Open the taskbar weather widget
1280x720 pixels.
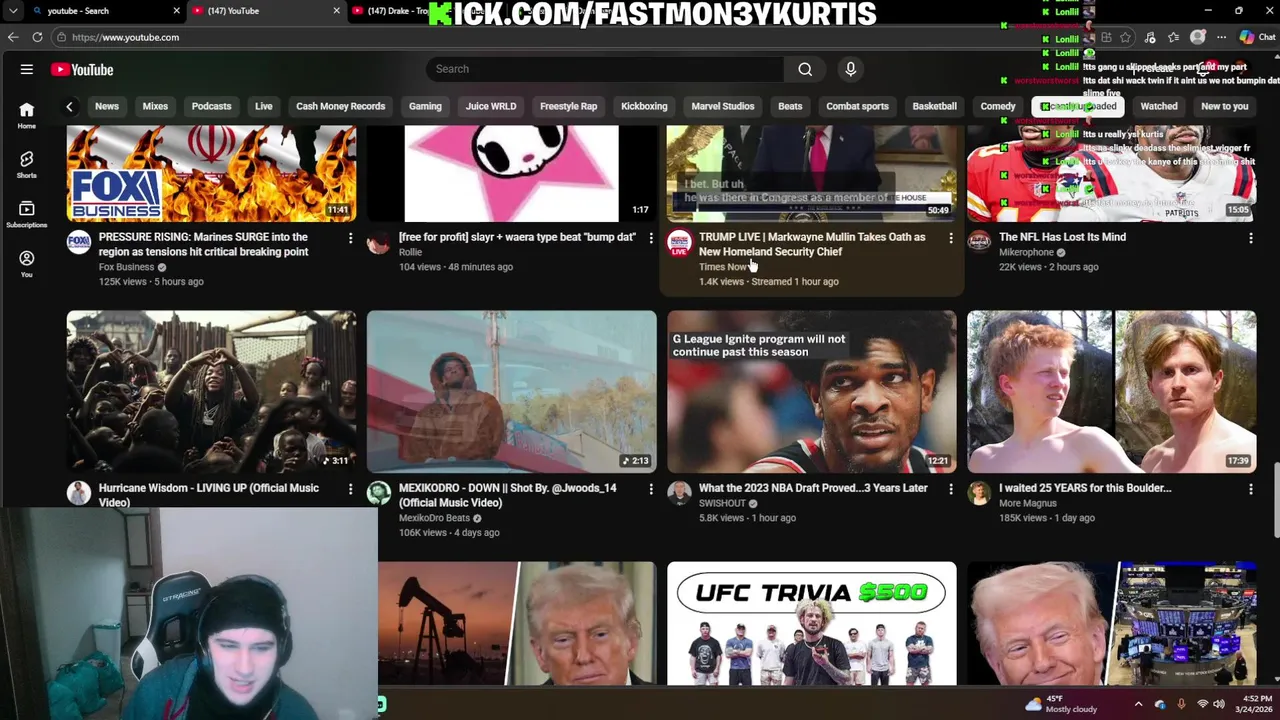1062,705
